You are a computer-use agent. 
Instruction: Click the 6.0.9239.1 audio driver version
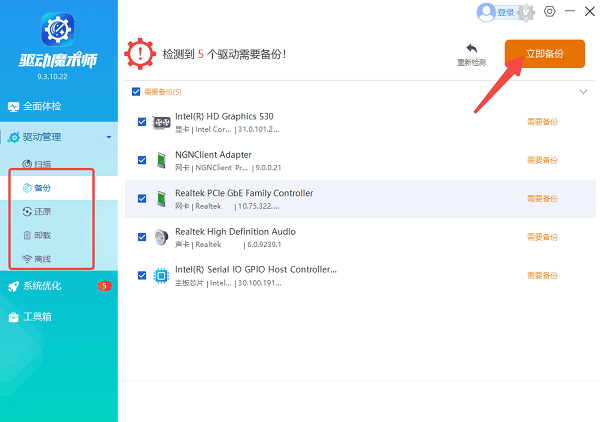pyautogui.click(x=264, y=244)
